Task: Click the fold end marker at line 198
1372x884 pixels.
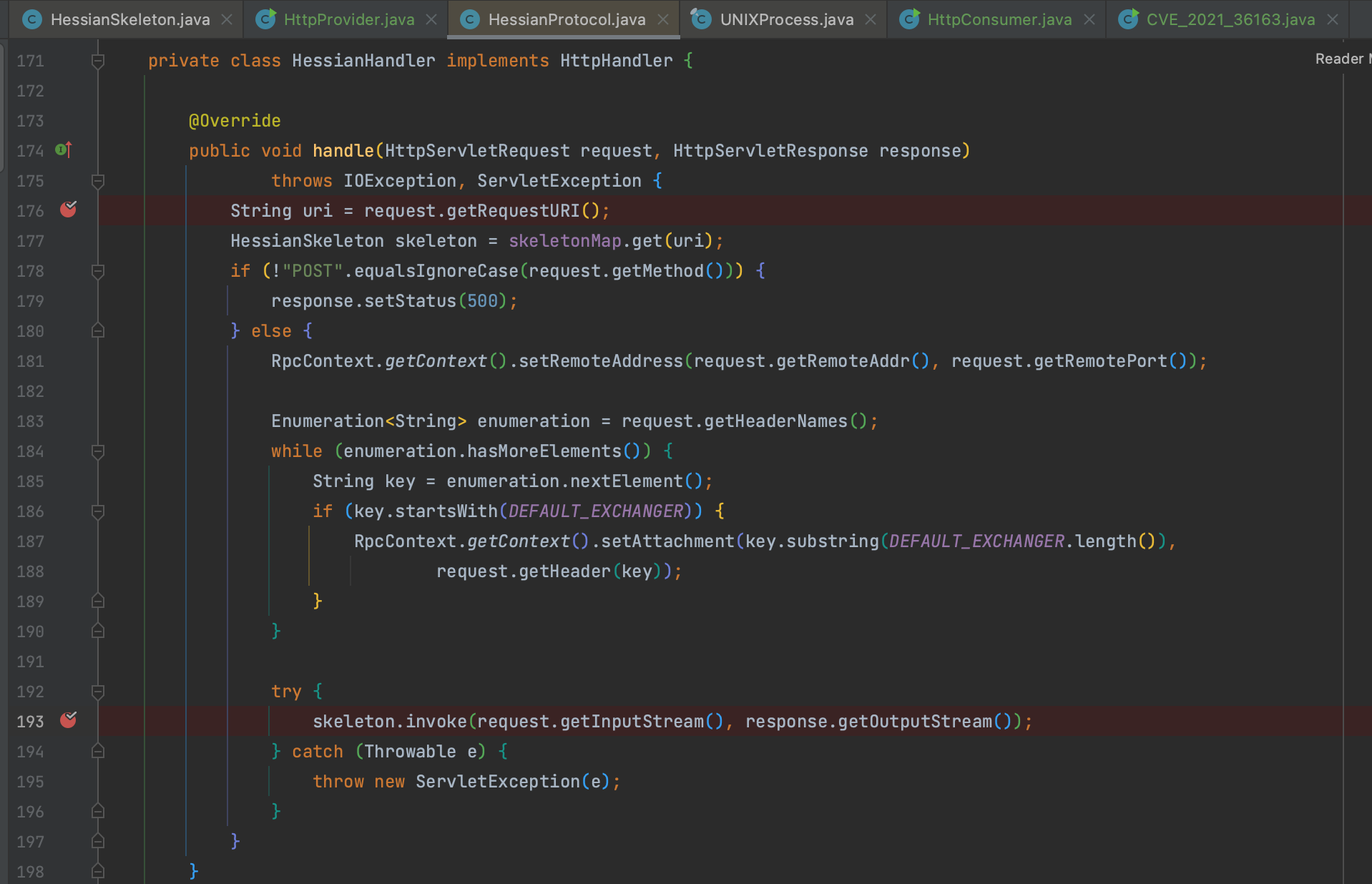Action: tap(98, 871)
